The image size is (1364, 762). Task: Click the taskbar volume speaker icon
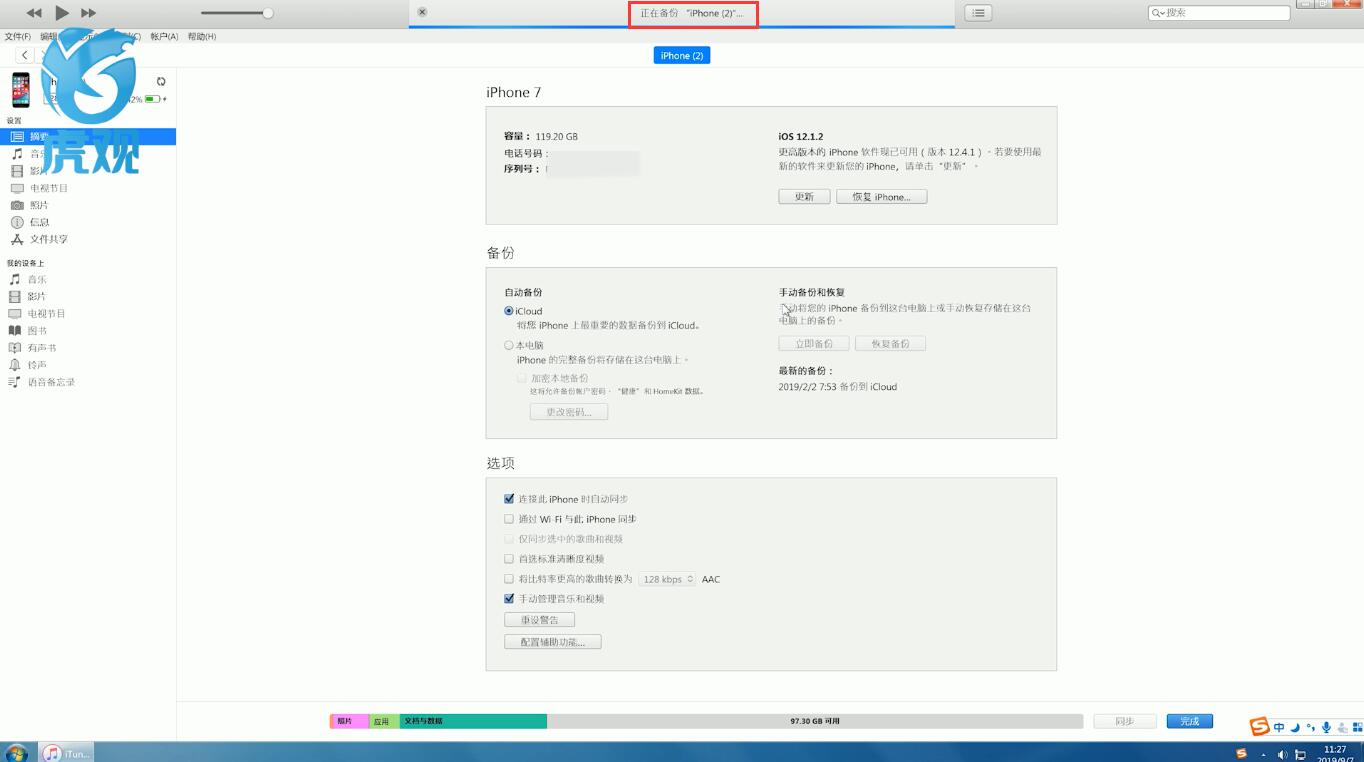tap(1283, 754)
